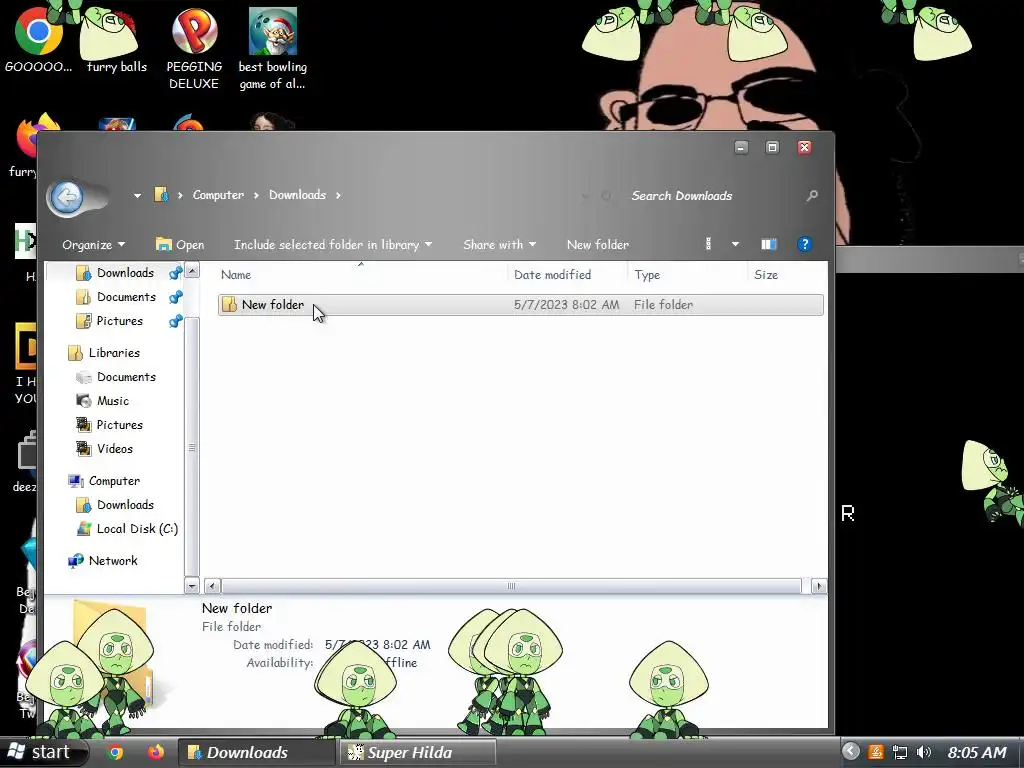Click the Firefox desktop icon
The image size is (1024, 768).
click(36, 136)
